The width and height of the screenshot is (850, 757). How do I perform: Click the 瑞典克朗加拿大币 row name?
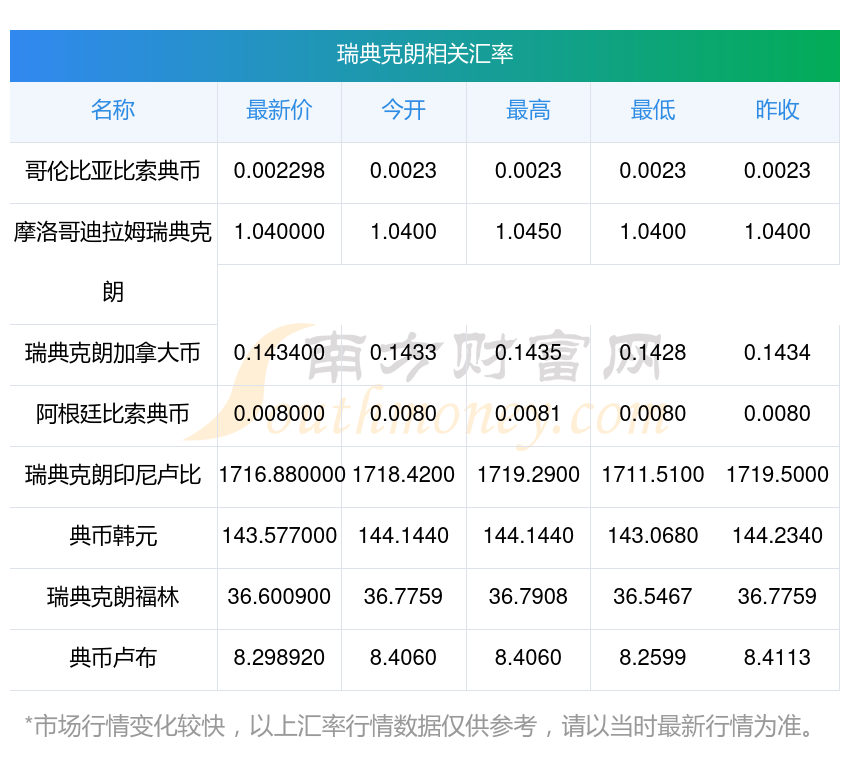pyautogui.click(x=113, y=353)
